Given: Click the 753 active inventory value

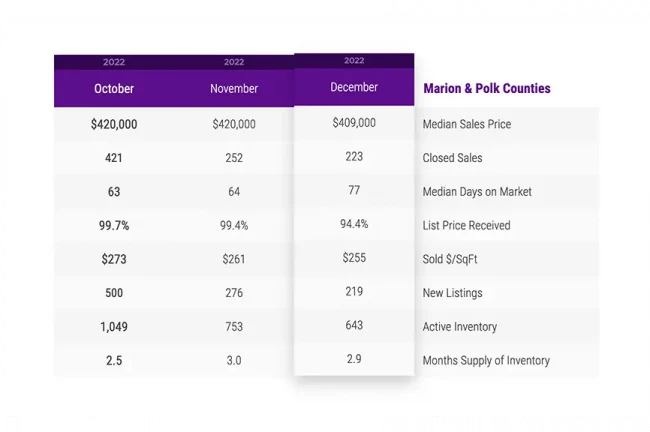Looking at the screenshot, I should coord(234,327).
